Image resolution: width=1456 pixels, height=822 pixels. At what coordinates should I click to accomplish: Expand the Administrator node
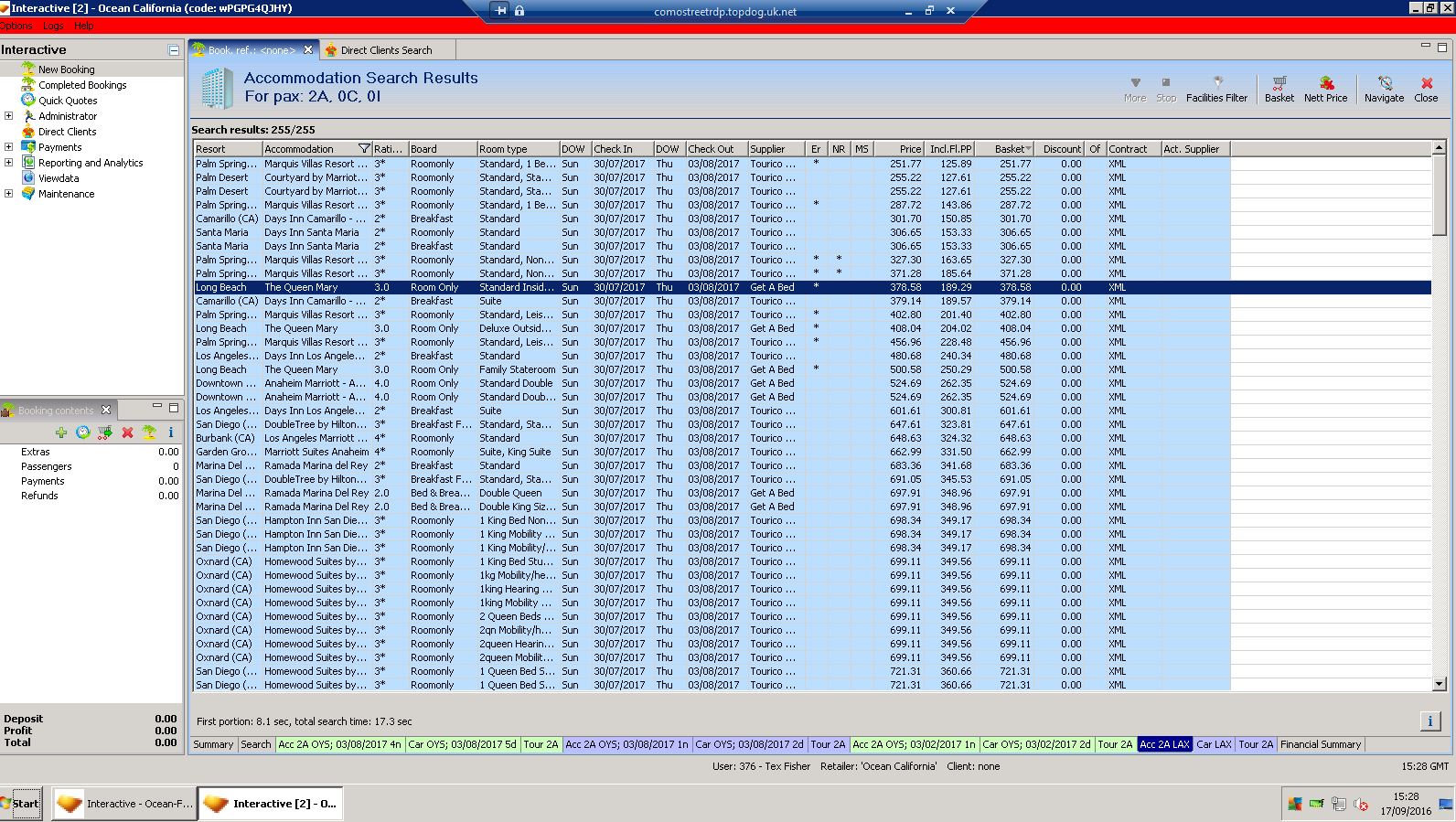pyautogui.click(x=8, y=116)
